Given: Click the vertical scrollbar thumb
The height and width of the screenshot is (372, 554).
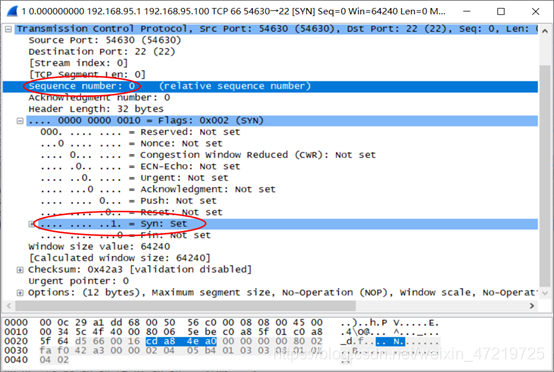Looking at the screenshot, I should tap(544, 175).
